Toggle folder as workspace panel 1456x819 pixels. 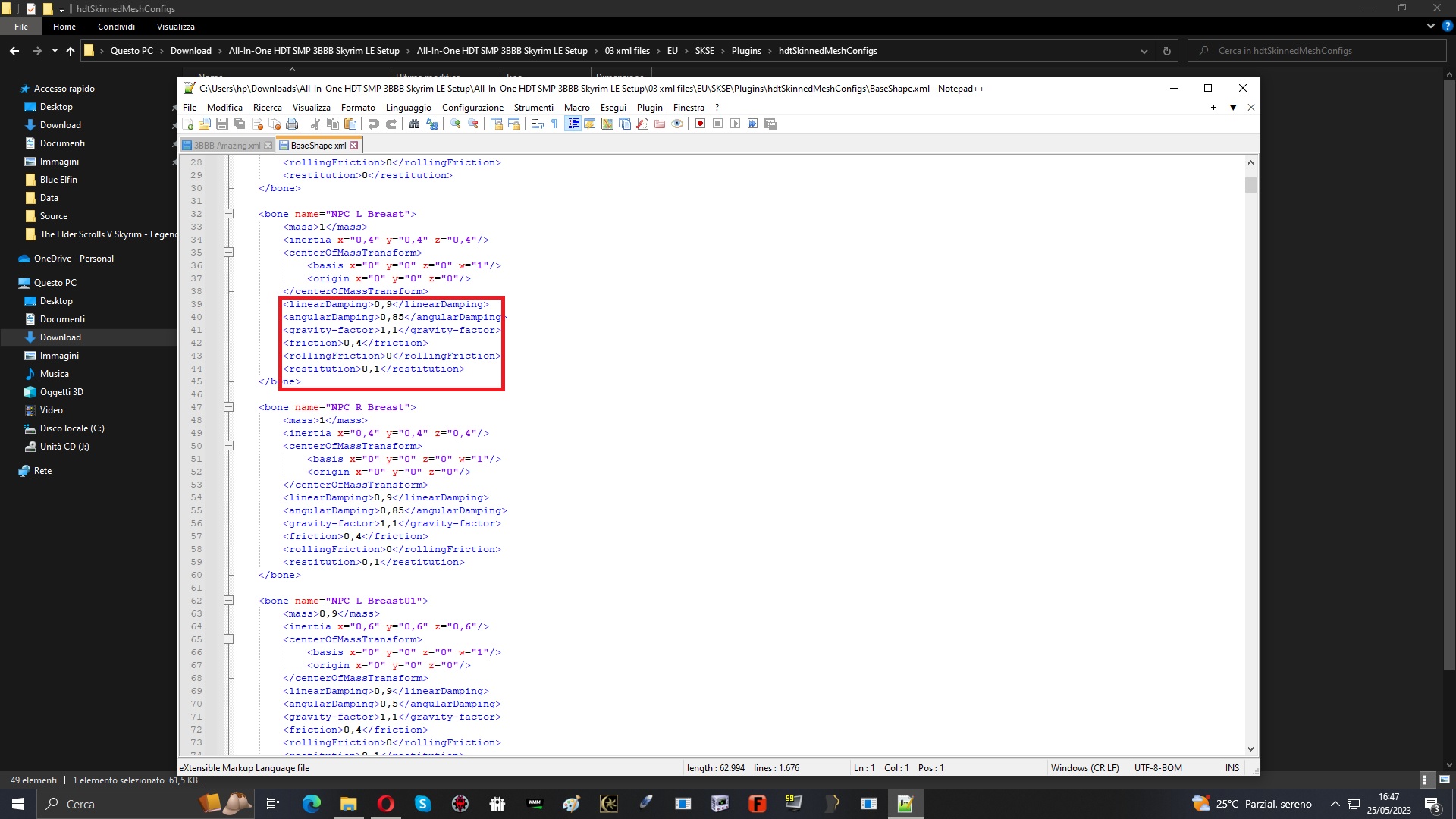click(x=660, y=124)
